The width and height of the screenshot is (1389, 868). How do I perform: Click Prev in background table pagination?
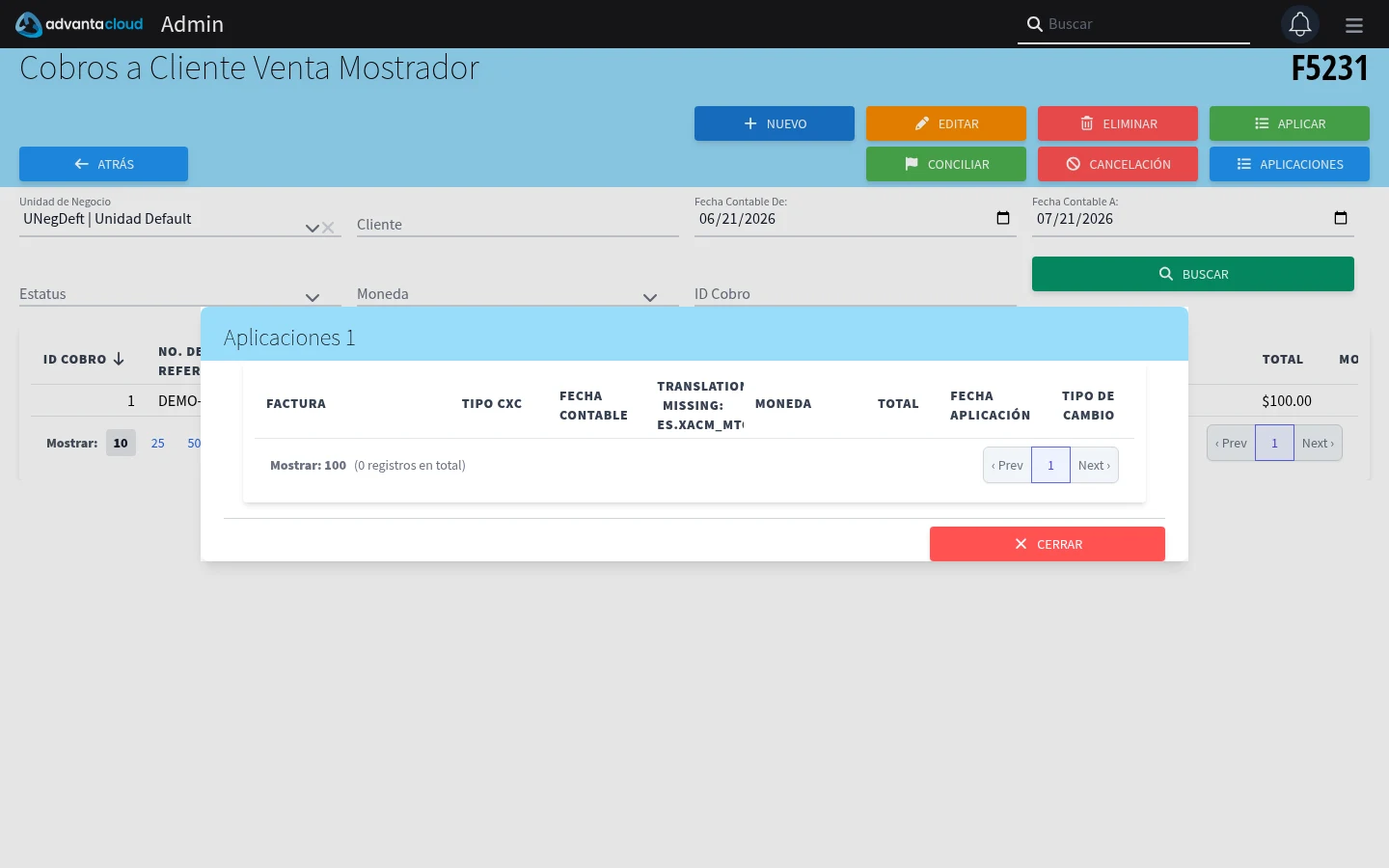(1231, 443)
